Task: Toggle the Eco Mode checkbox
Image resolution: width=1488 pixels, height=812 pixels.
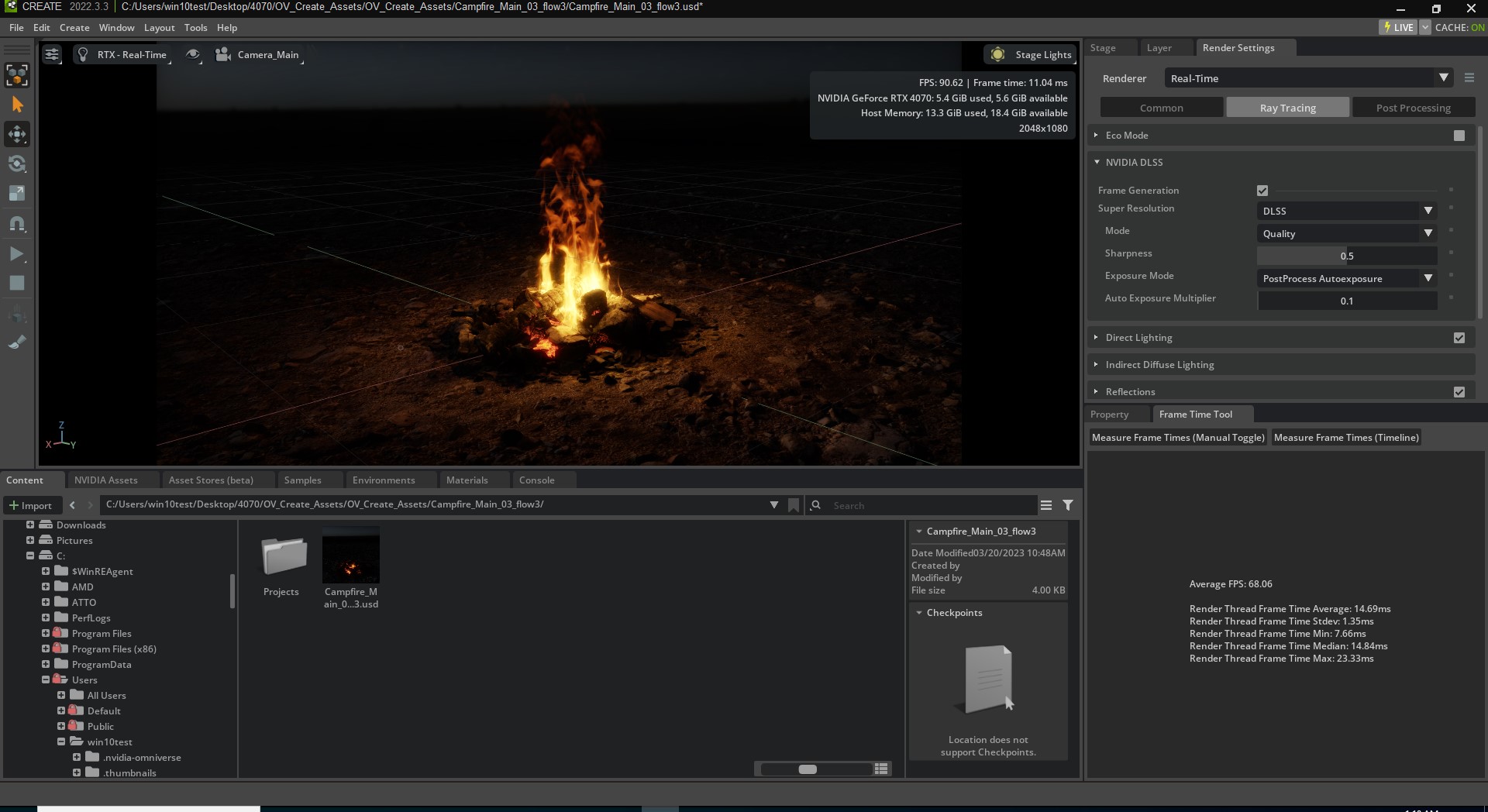Action: pyautogui.click(x=1459, y=136)
